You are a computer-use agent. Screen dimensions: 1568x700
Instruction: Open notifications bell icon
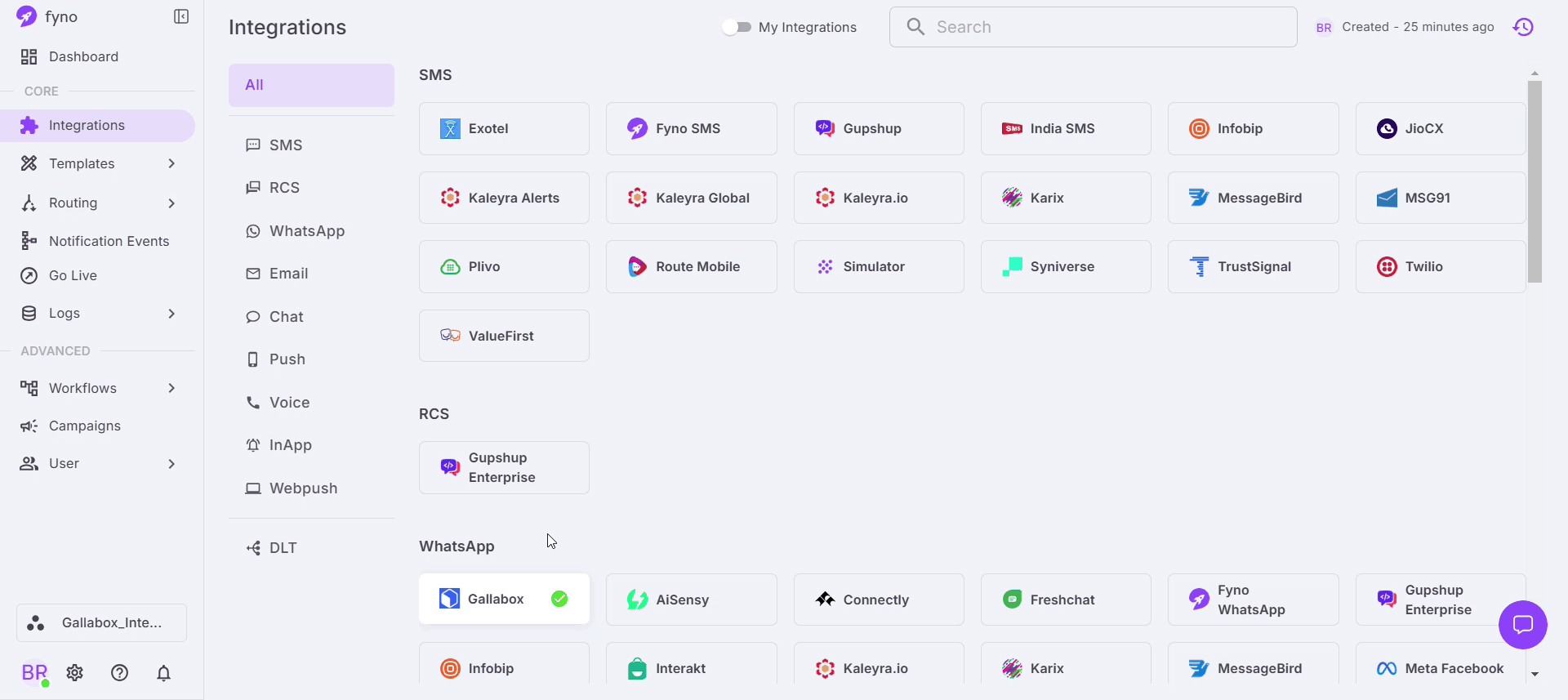click(163, 672)
